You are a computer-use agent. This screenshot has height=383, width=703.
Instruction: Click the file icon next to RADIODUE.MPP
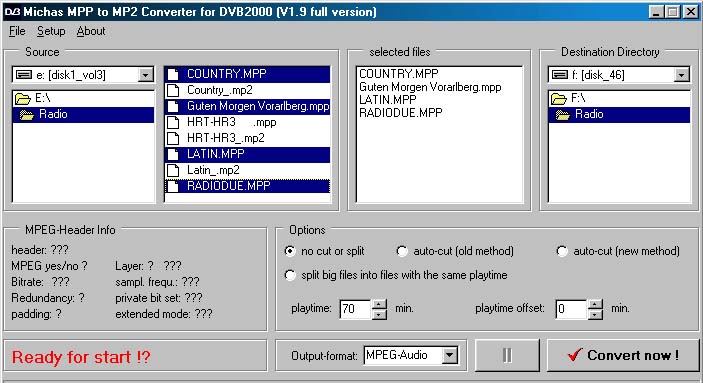tap(173, 187)
